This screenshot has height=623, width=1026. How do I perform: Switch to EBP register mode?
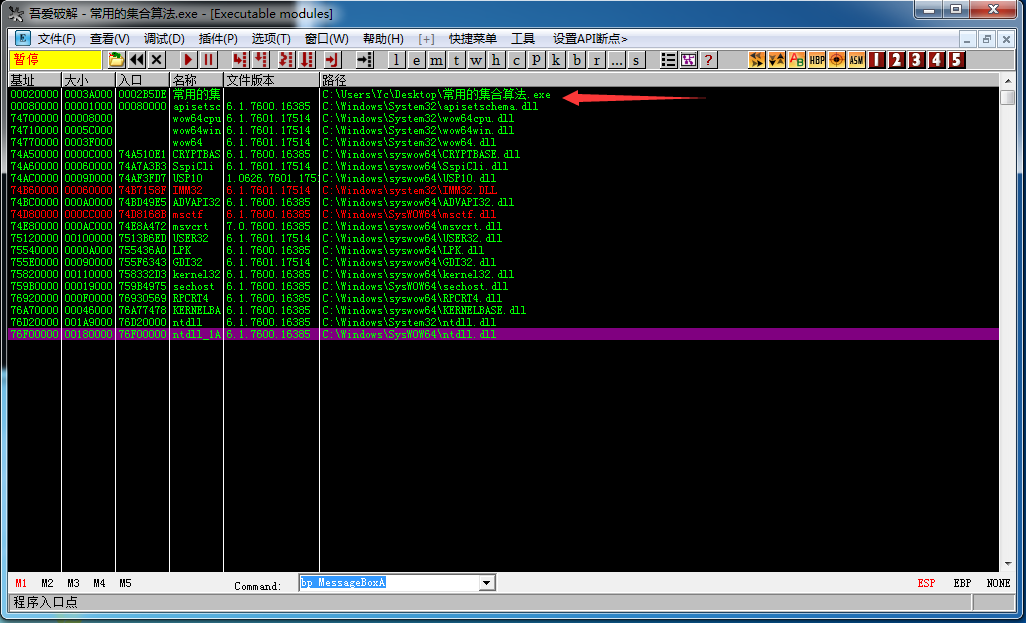tap(961, 583)
